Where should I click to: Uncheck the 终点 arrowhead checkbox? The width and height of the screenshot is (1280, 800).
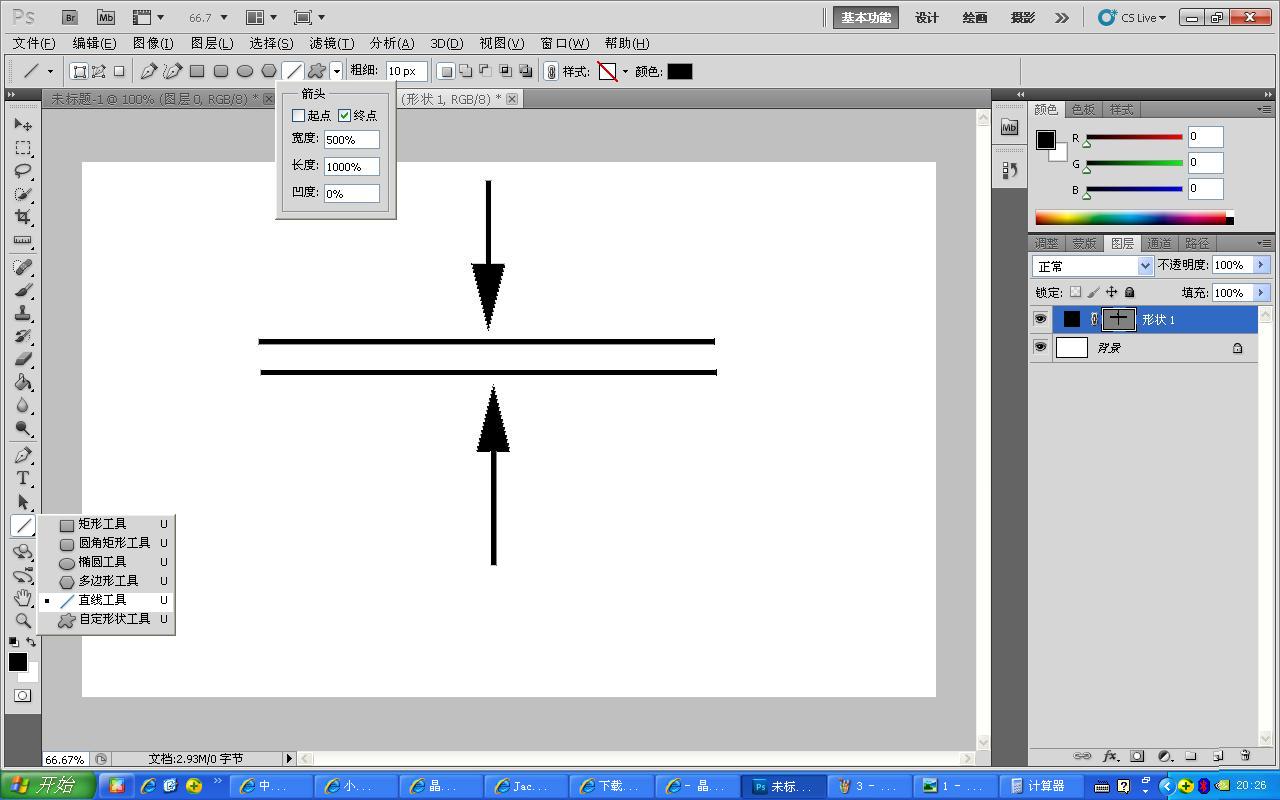click(344, 116)
